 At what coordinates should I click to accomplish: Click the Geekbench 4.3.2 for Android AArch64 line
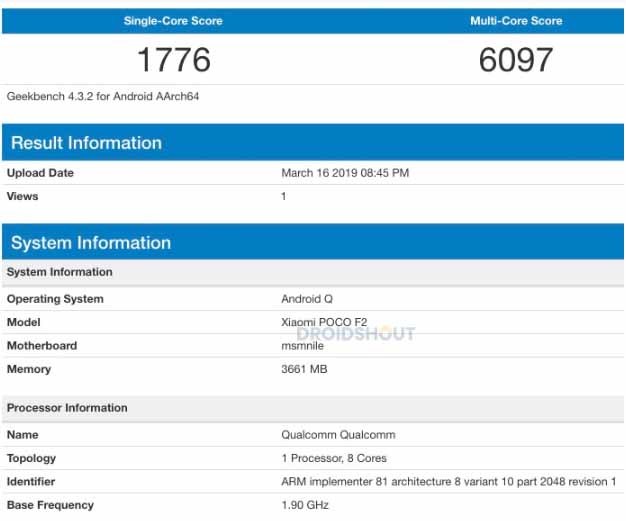click(103, 96)
